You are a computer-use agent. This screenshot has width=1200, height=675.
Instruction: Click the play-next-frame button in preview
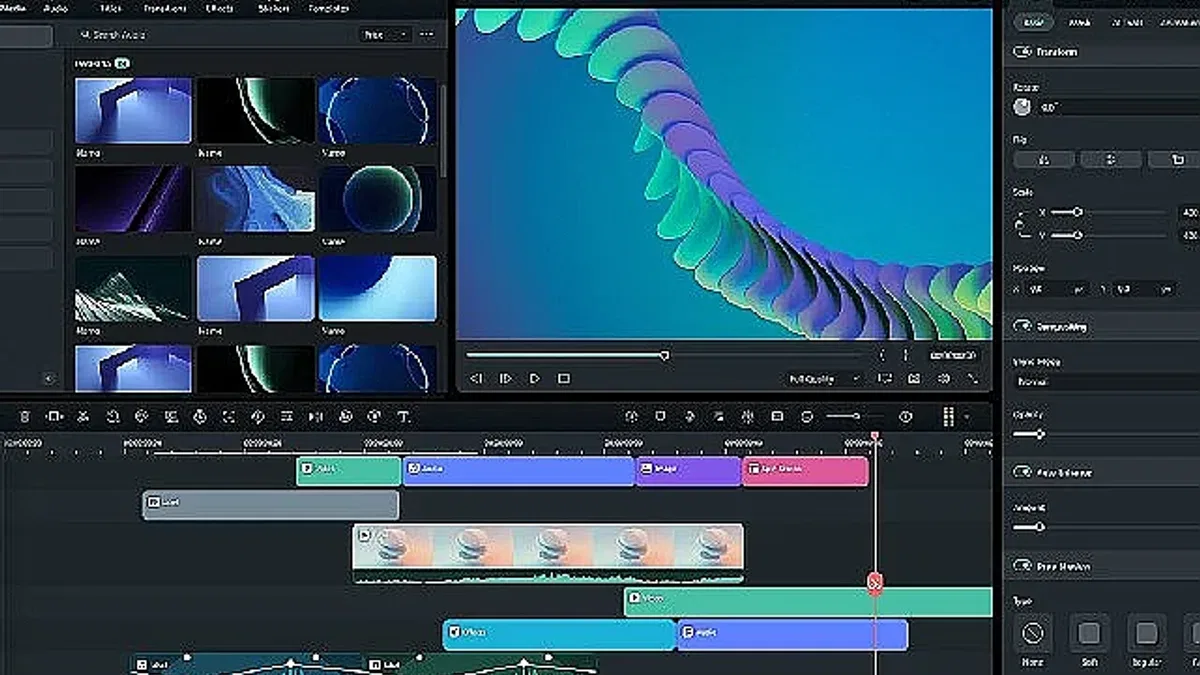[506, 378]
